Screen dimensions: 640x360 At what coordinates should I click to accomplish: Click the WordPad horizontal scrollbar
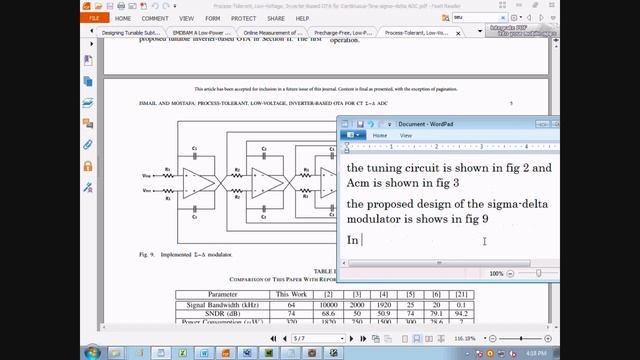[439, 263]
